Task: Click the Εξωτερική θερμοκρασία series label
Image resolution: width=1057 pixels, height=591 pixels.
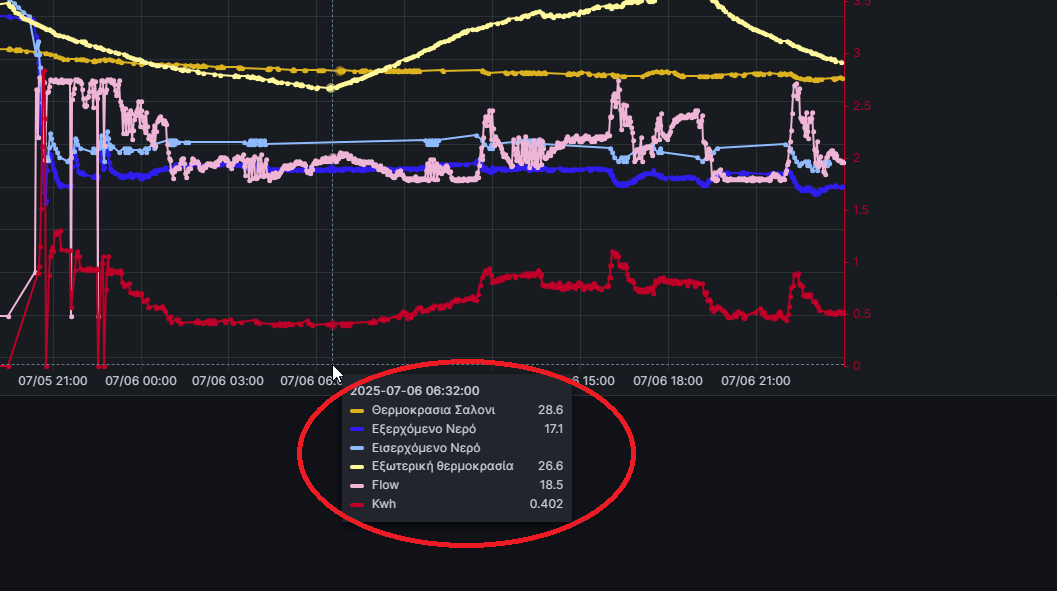Action: (443, 466)
